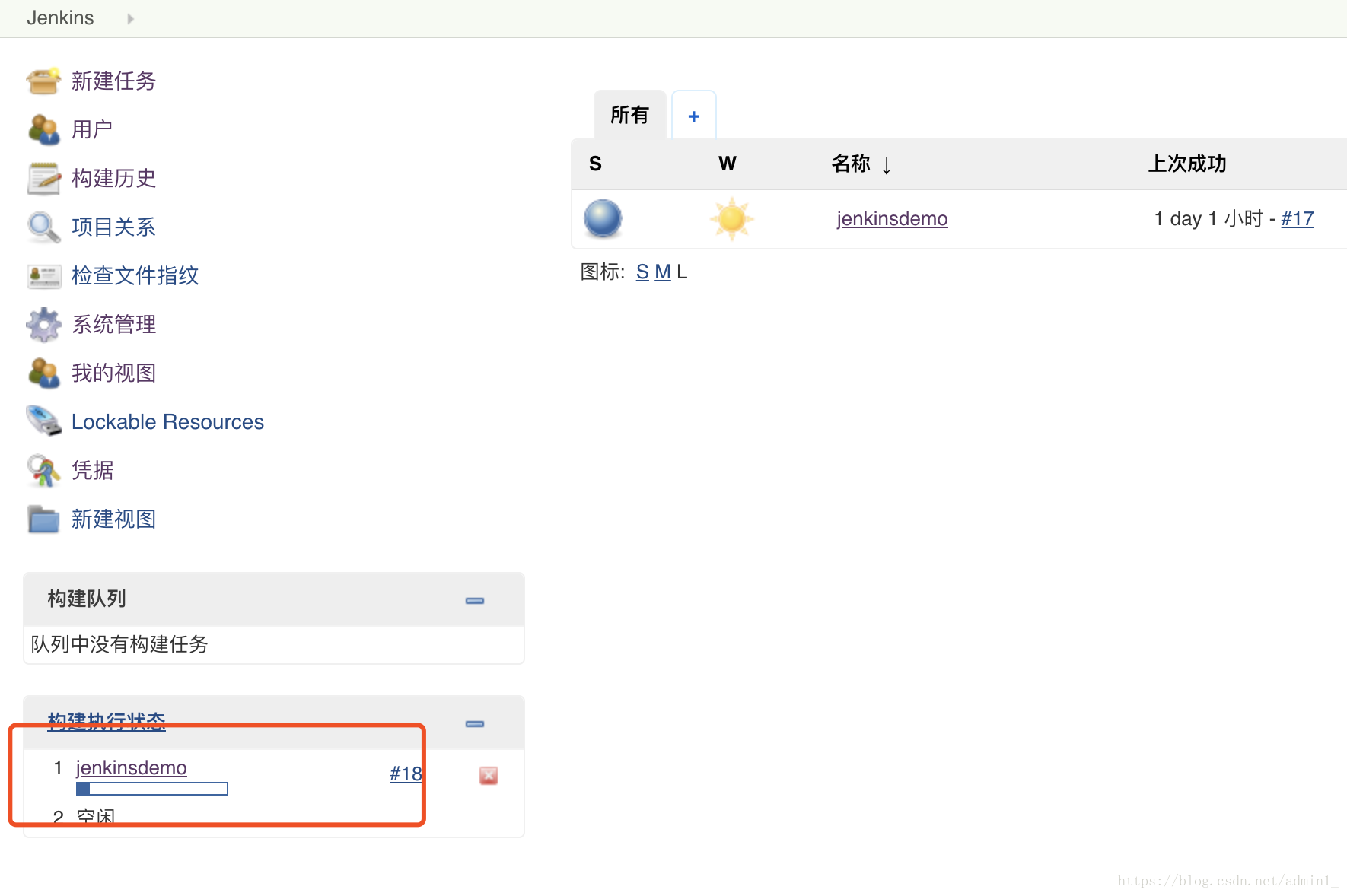Open the jenkinsdemo job in the table
1347x896 pixels.
[892, 218]
